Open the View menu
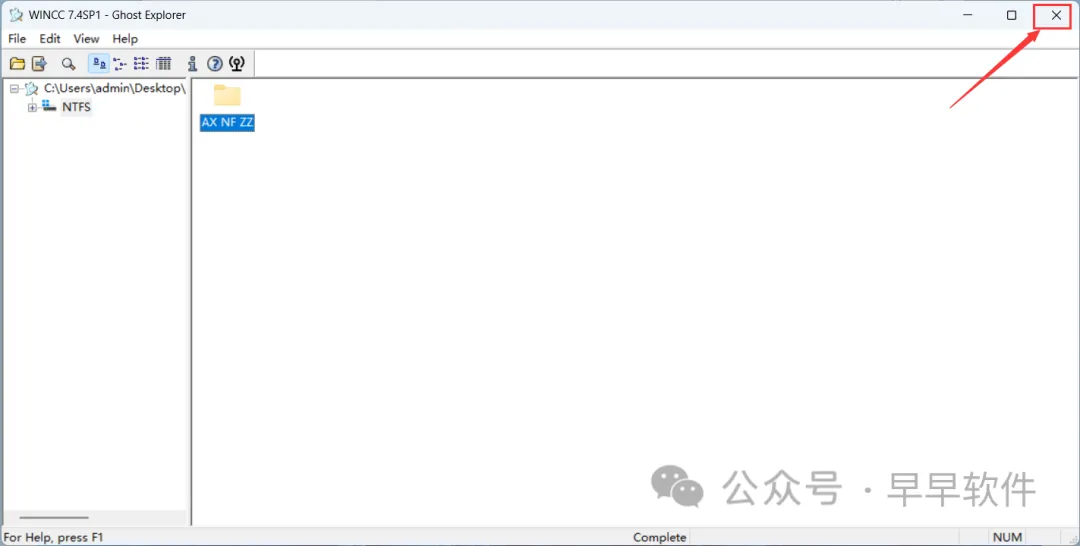The width and height of the screenshot is (1080, 546). click(86, 39)
